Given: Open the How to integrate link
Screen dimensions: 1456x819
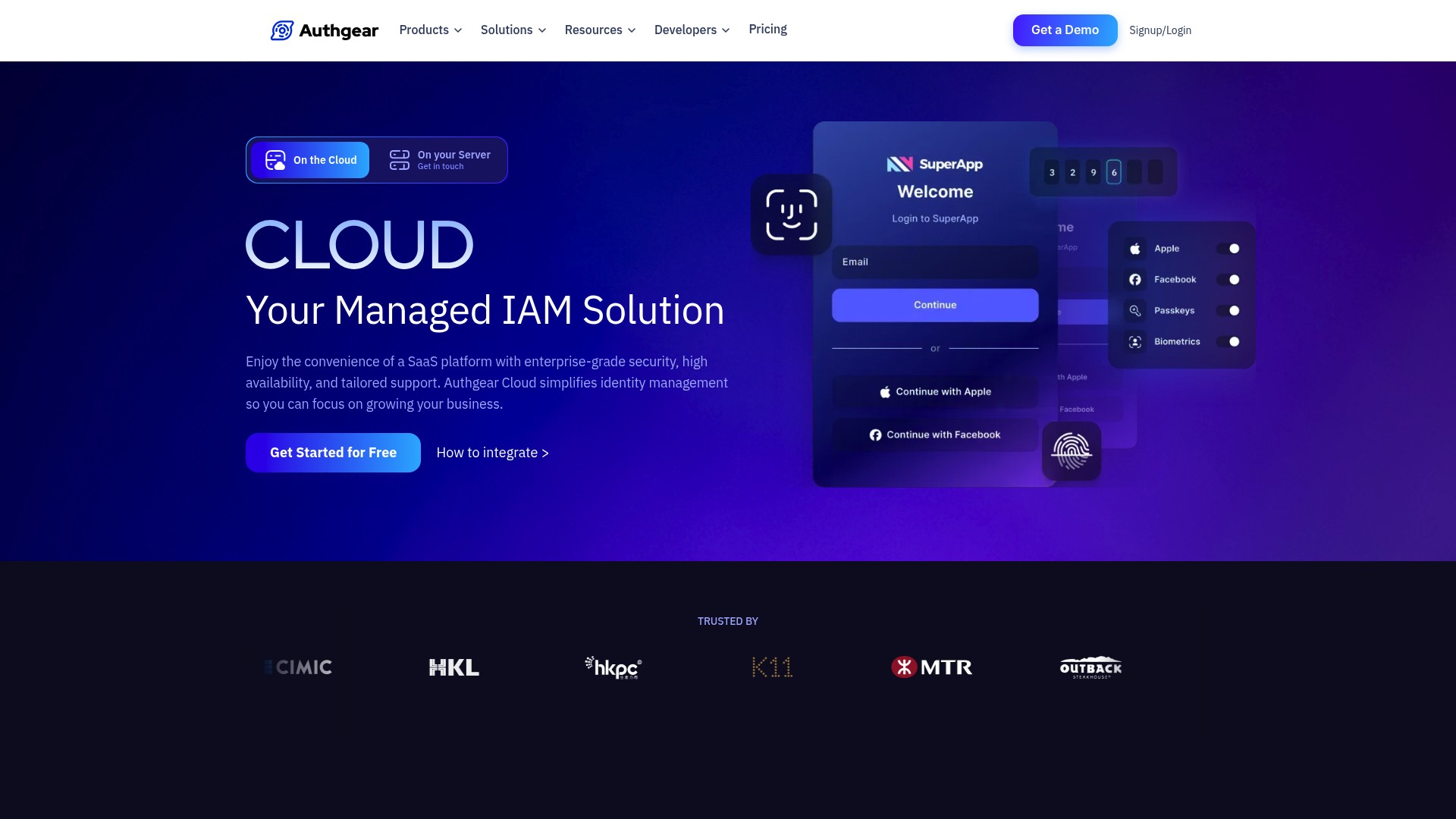Looking at the screenshot, I should click(493, 453).
